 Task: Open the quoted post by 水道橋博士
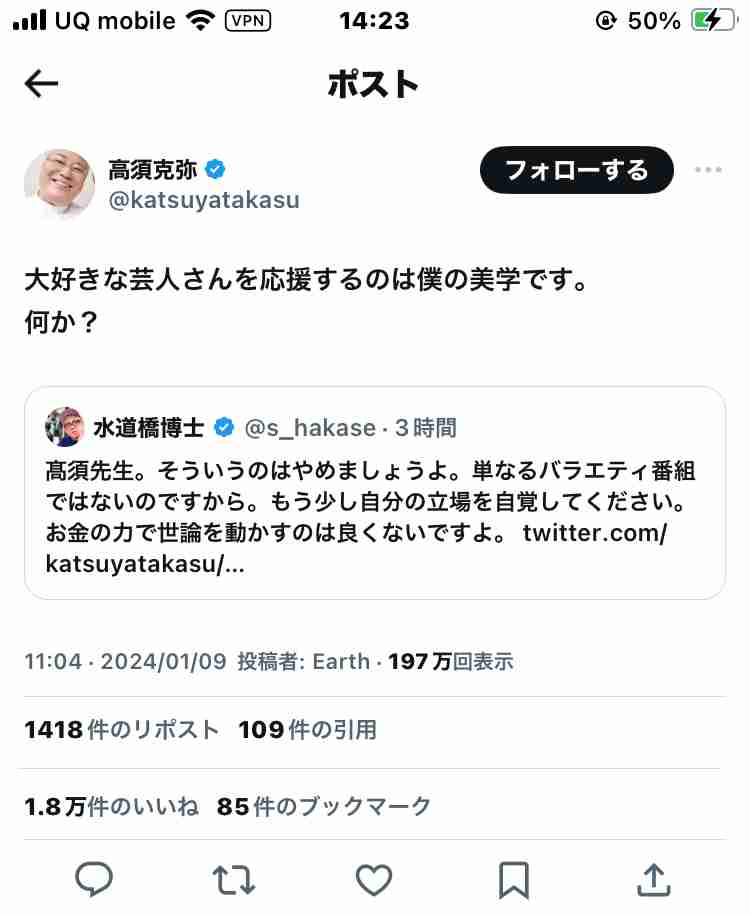click(x=375, y=493)
